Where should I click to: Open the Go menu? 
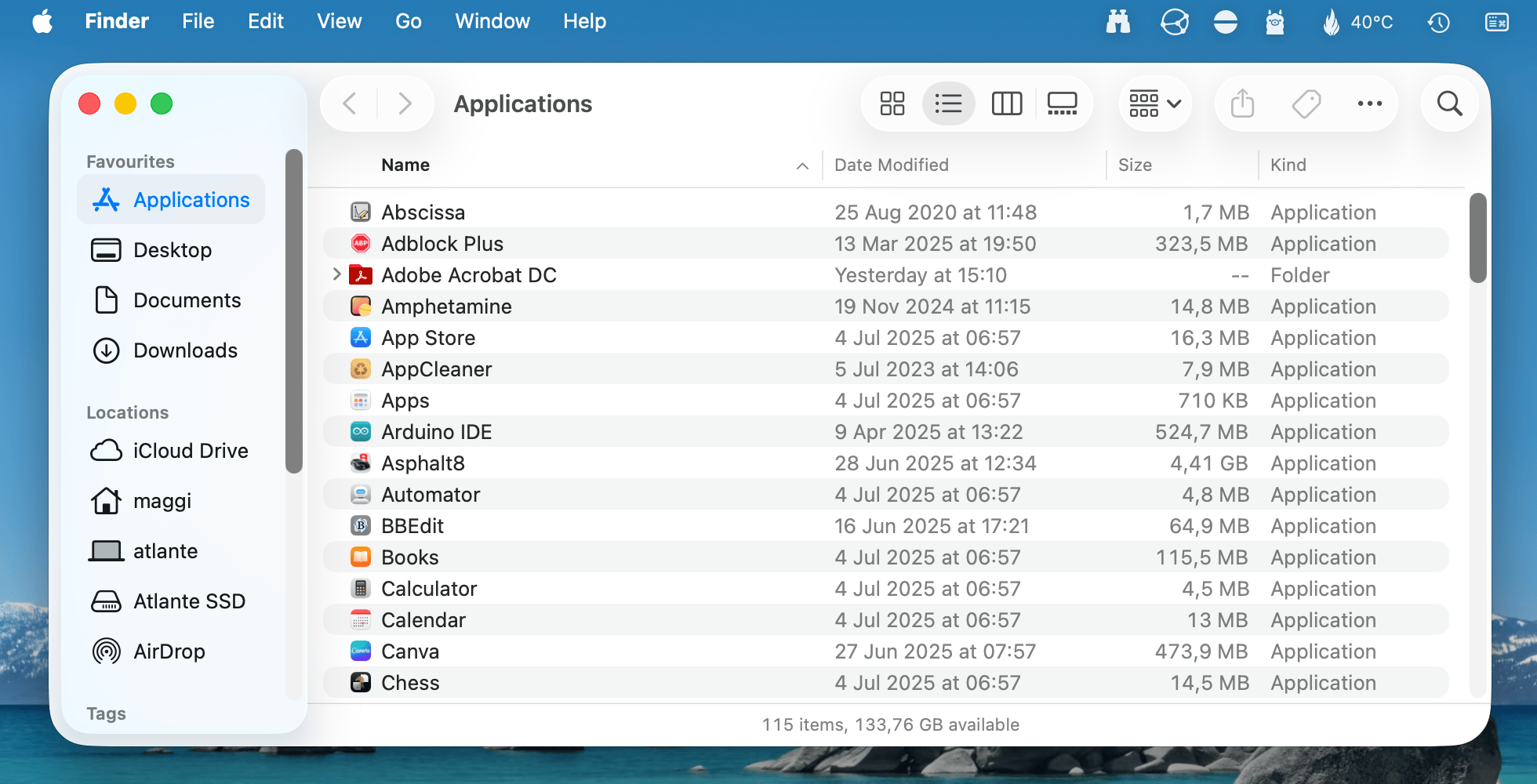pos(408,22)
